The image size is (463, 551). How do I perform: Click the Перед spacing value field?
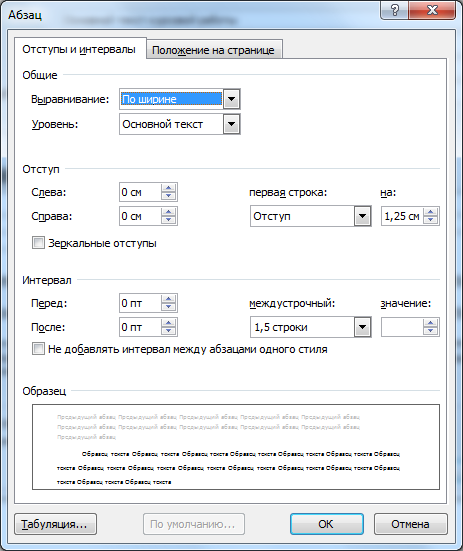tap(140, 303)
